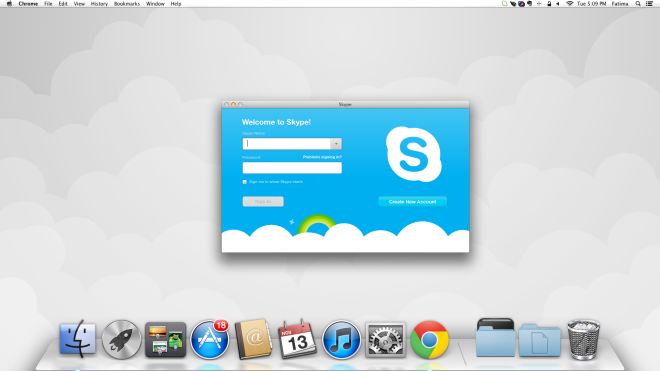Open the Help menu

click(176, 4)
